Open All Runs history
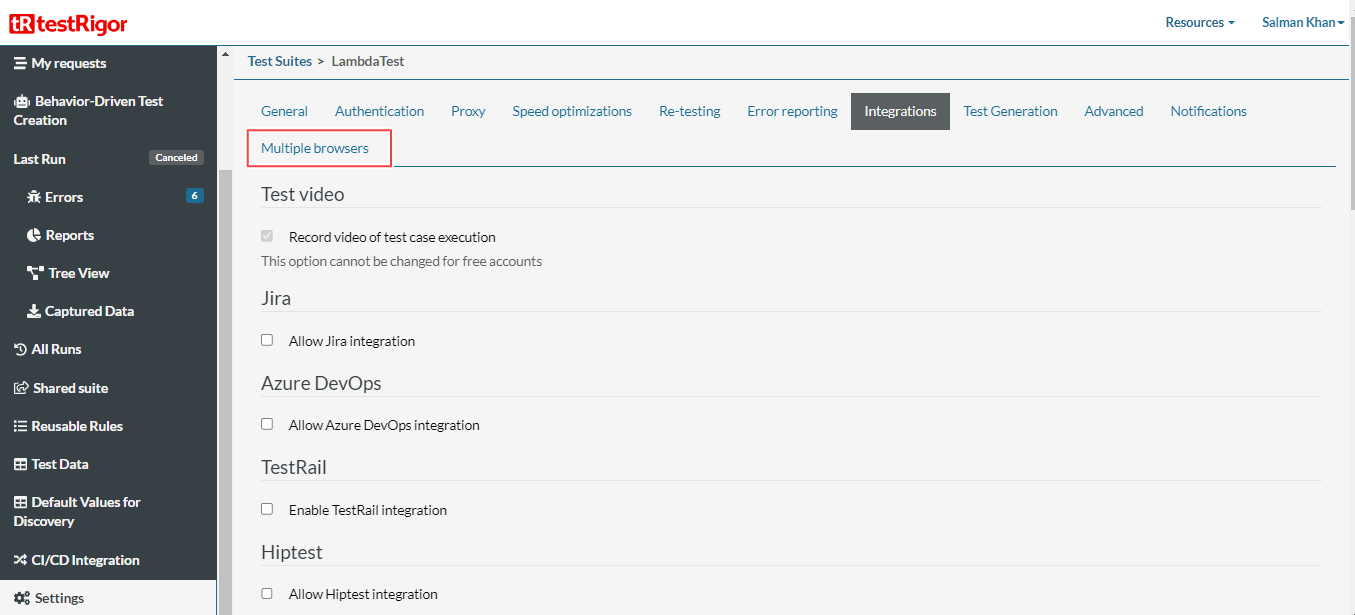1355x615 pixels. 58,348
